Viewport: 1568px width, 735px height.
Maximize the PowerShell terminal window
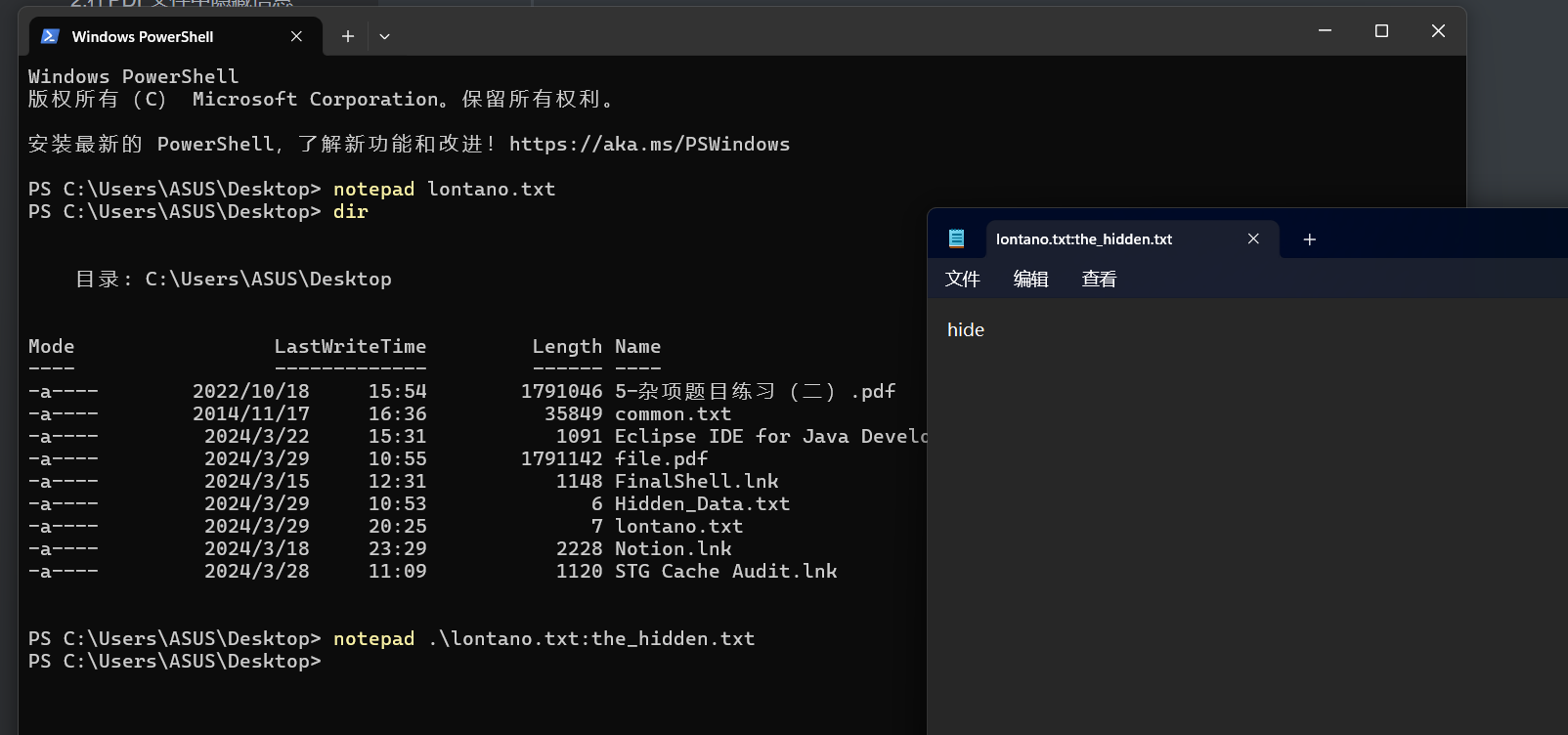click(1381, 31)
